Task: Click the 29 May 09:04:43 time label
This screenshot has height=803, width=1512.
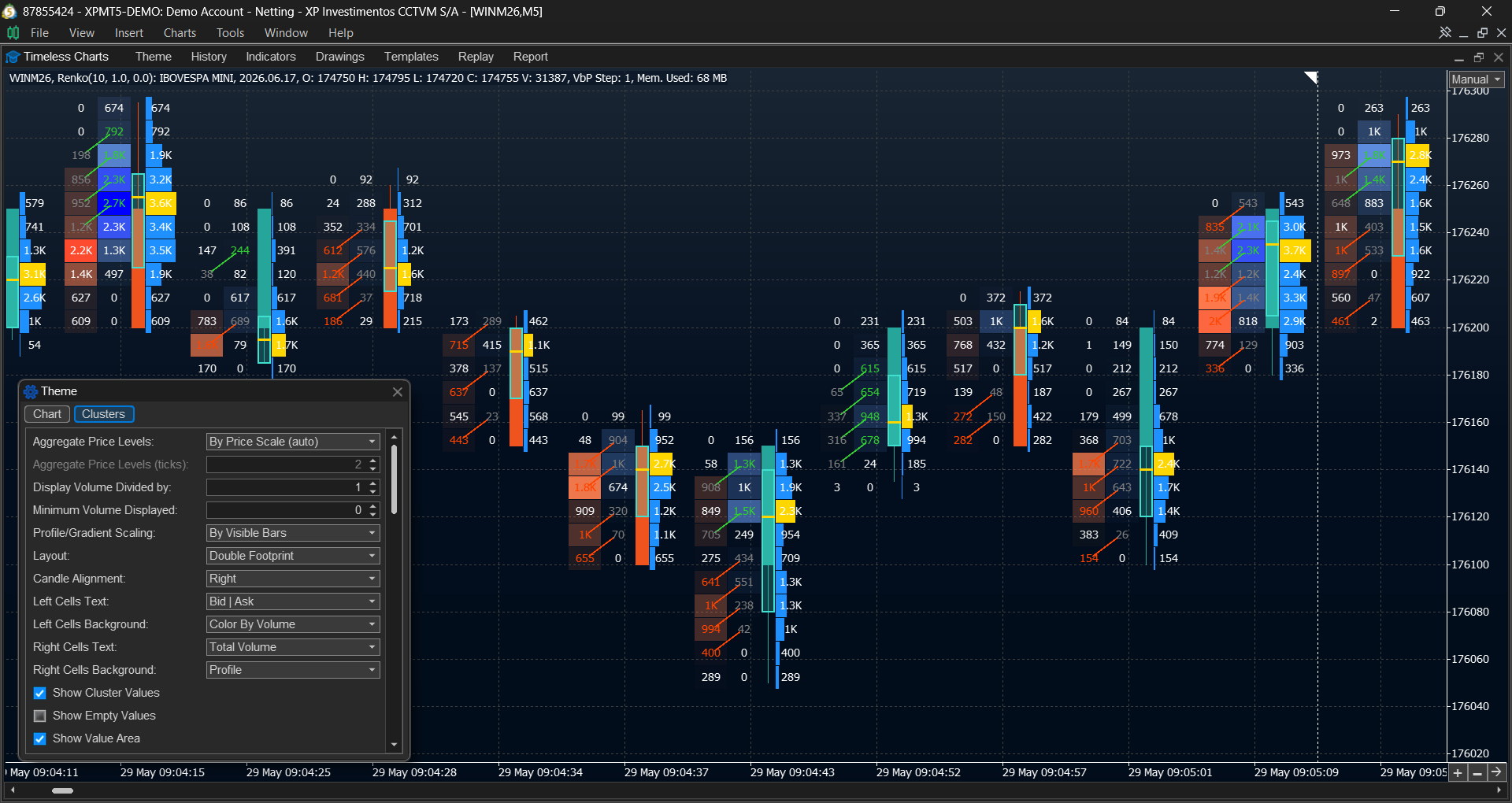Action: point(792,772)
